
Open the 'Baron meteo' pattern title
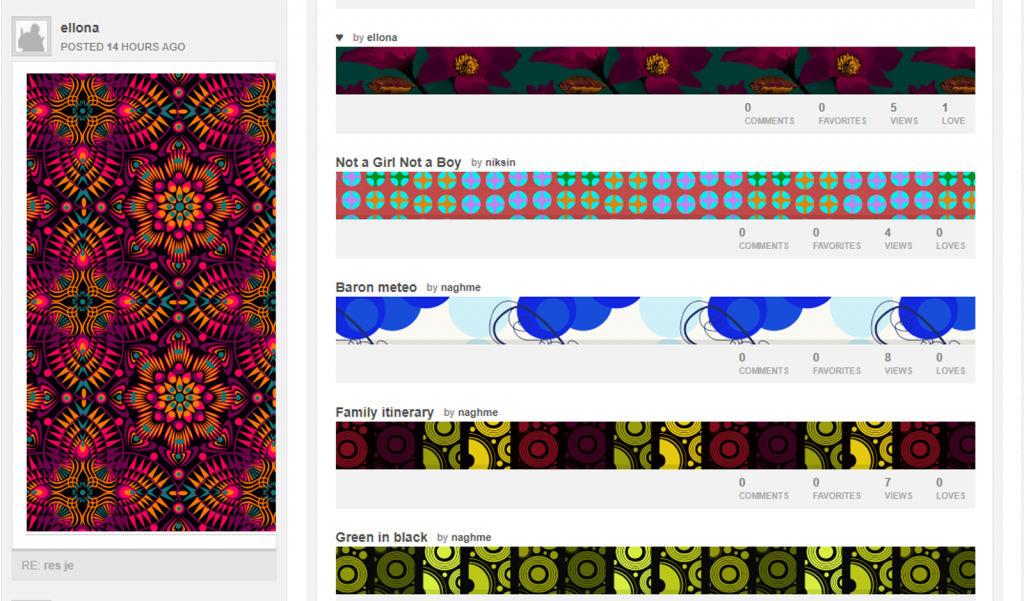pyautogui.click(x=376, y=287)
